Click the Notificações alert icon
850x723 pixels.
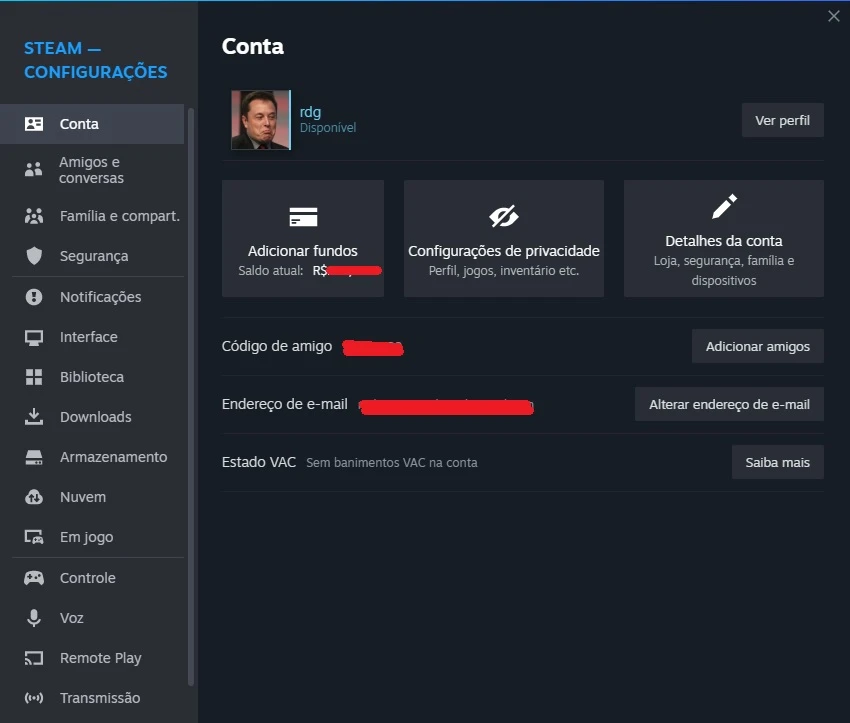coord(34,297)
